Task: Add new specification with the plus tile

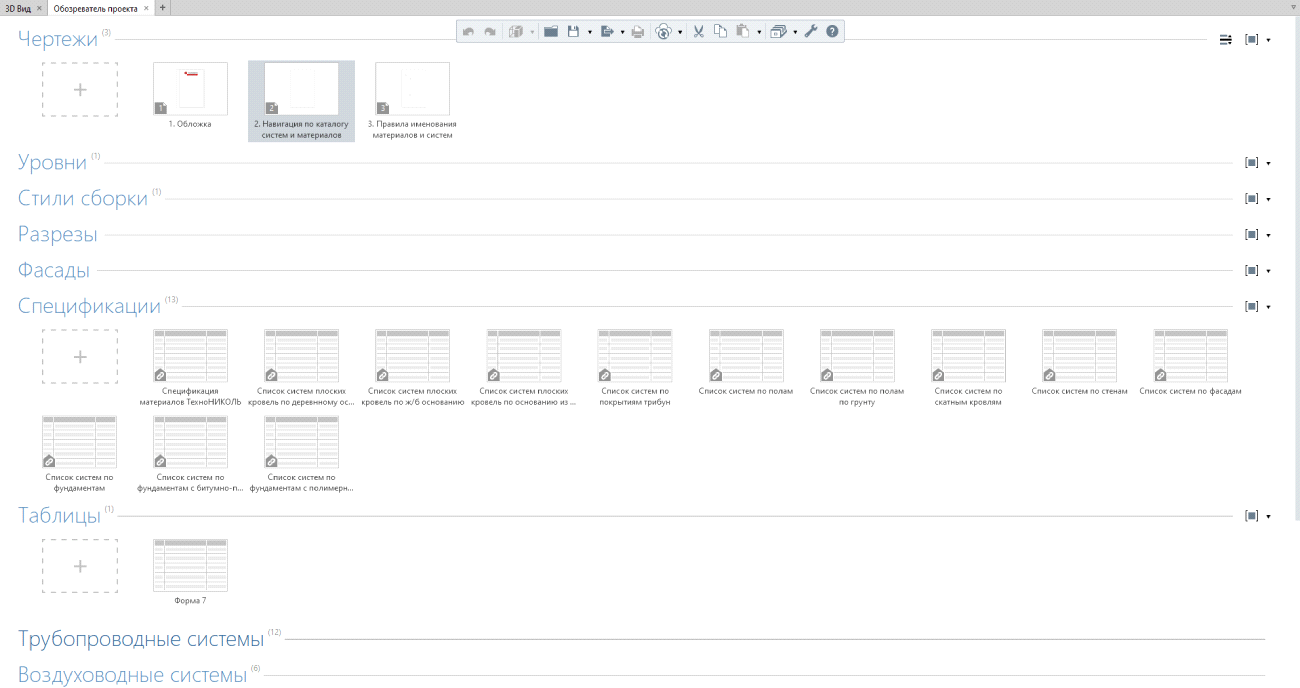Action: [x=80, y=356]
